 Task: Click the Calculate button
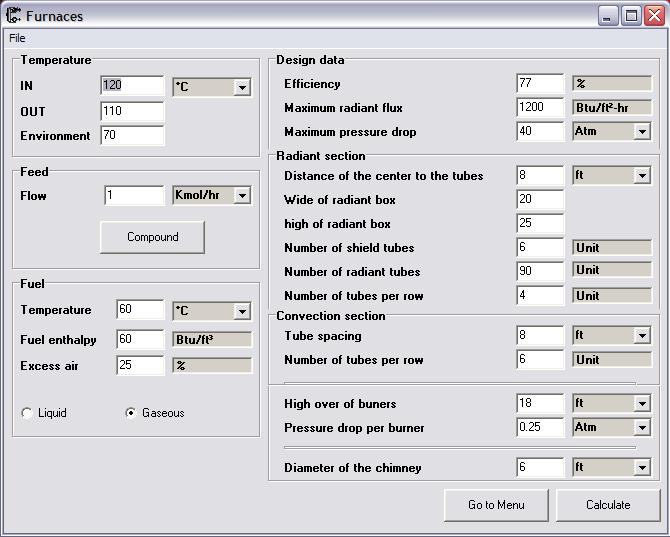(608, 505)
